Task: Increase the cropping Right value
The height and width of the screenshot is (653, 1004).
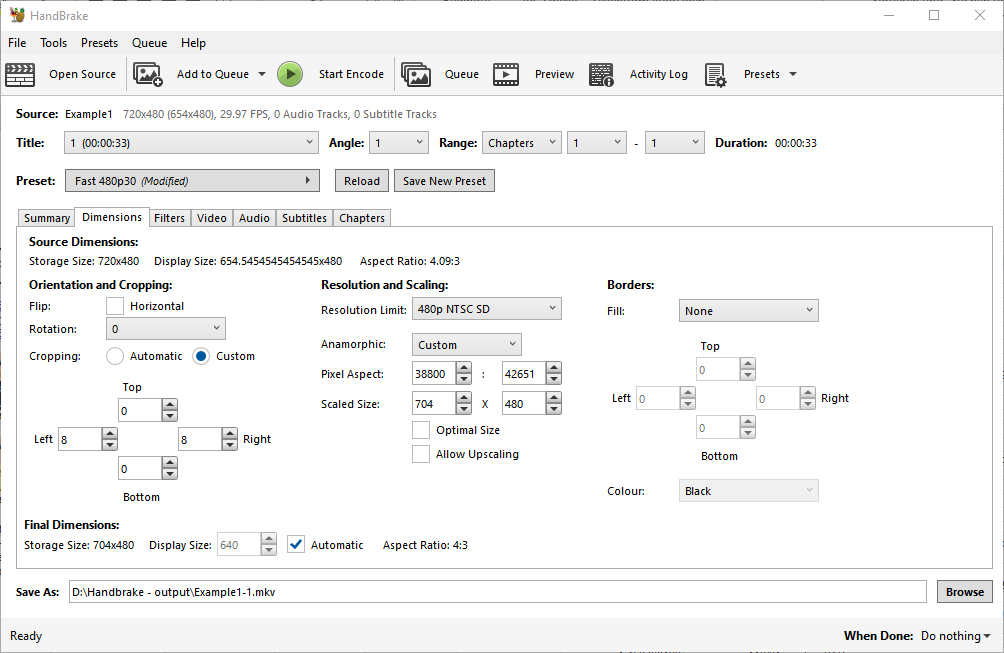Action: 230,433
